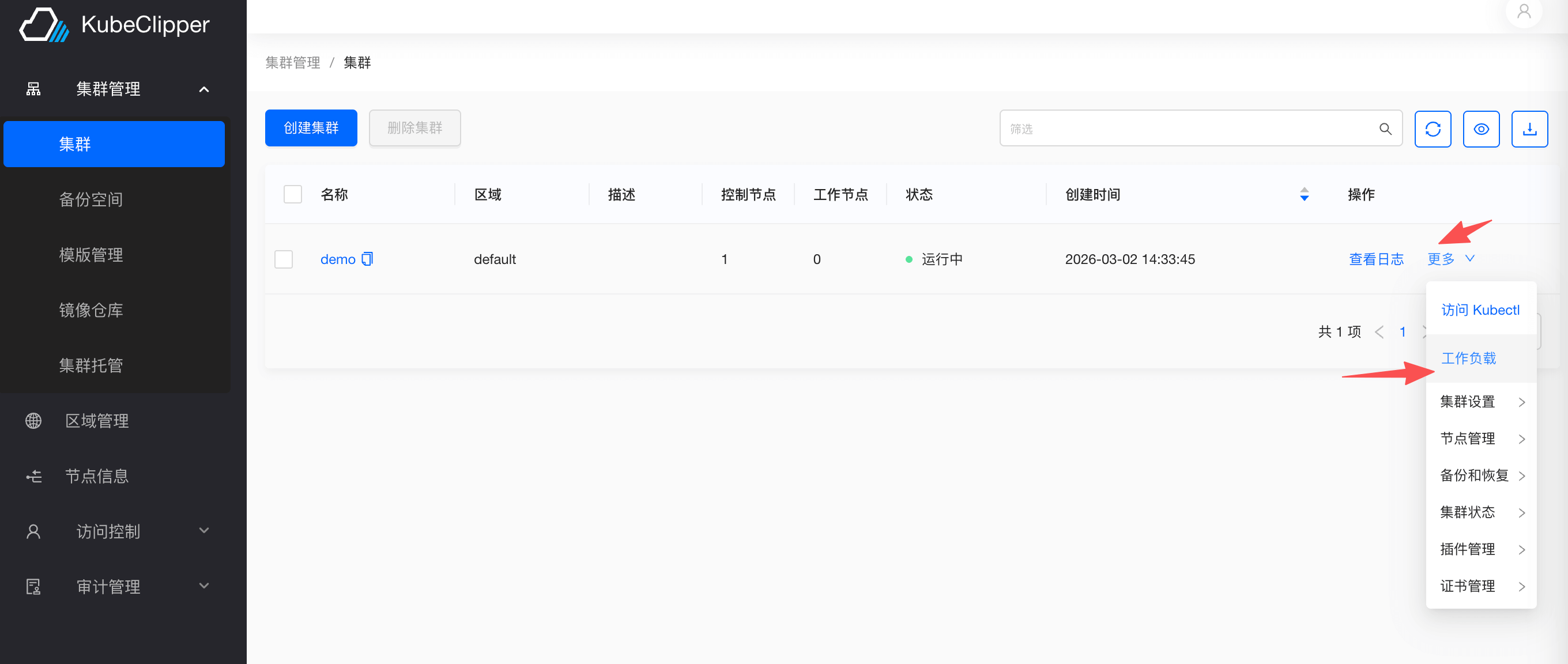Click the 创建集群 button

(311, 128)
